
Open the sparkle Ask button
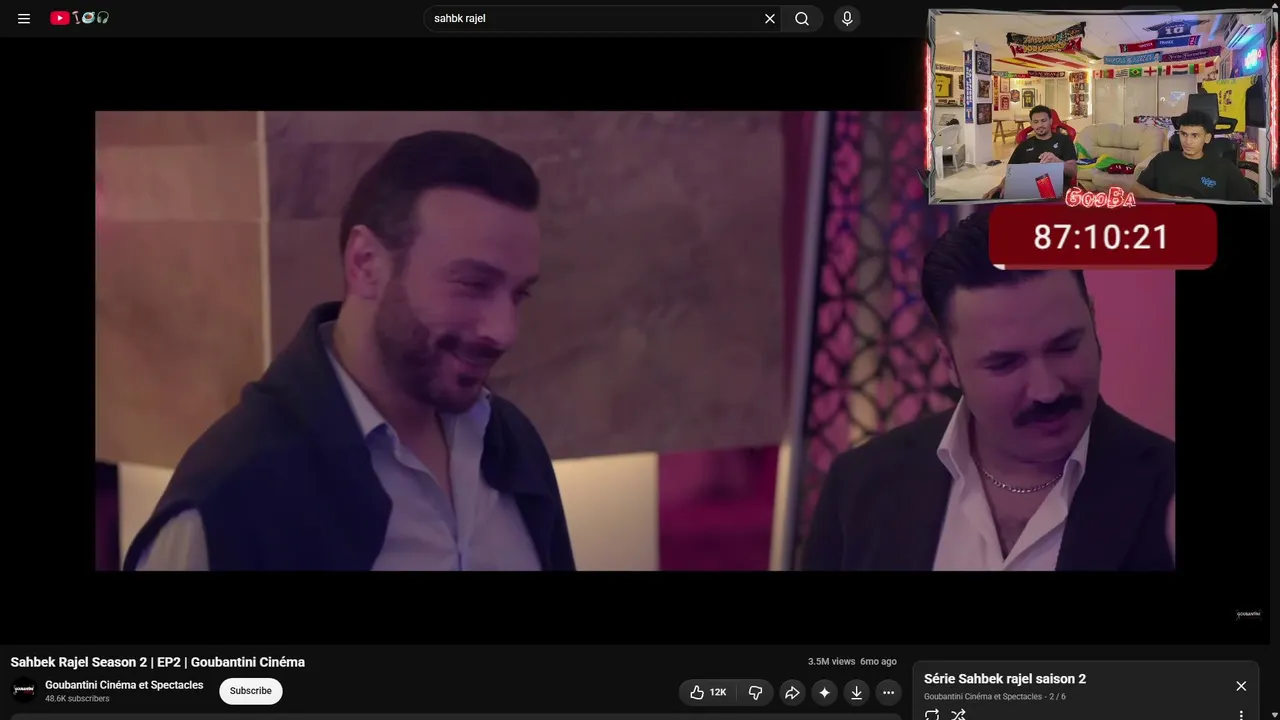click(824, 692)
